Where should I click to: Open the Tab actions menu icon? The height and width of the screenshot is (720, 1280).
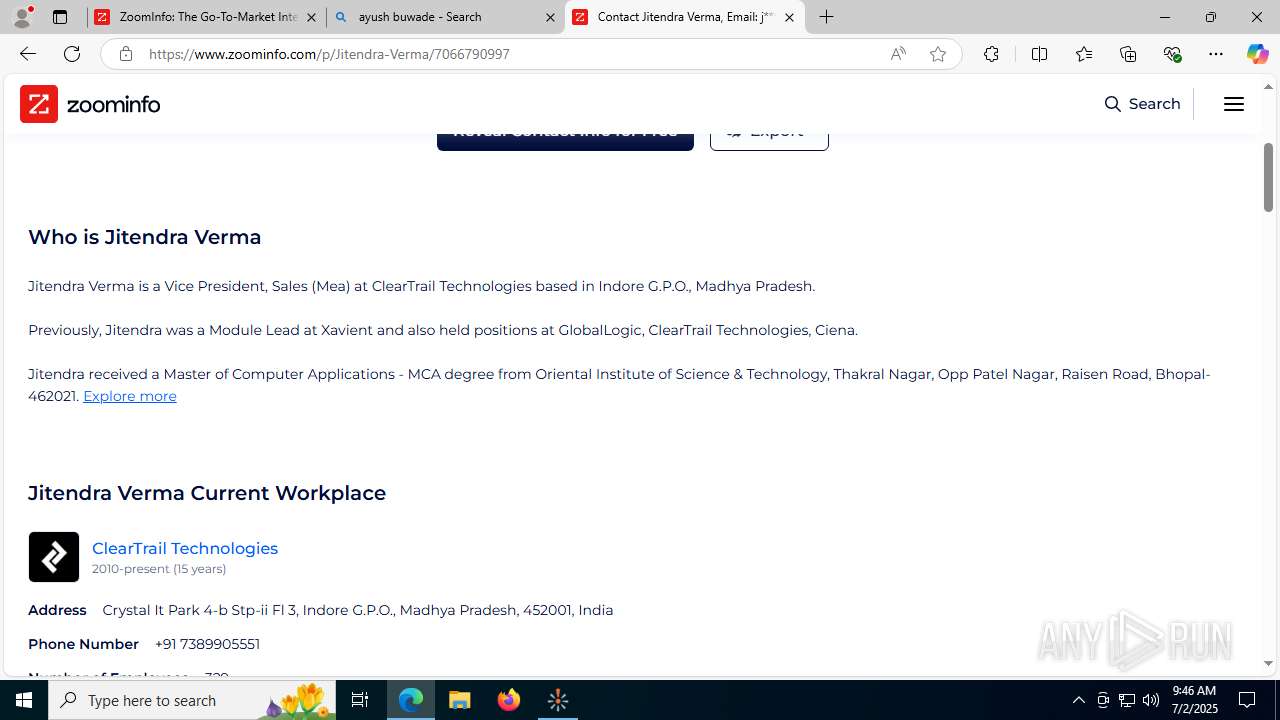(x=60, y=17)
